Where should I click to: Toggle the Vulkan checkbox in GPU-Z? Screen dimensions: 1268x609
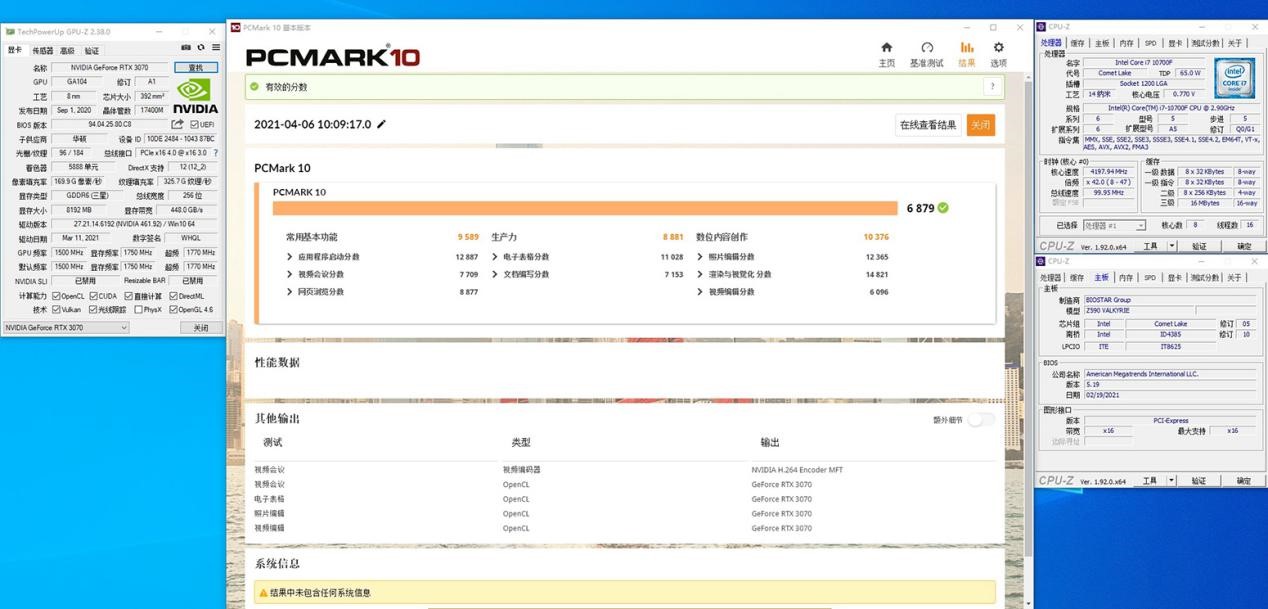pyautogui.click(x=57, y=310)
